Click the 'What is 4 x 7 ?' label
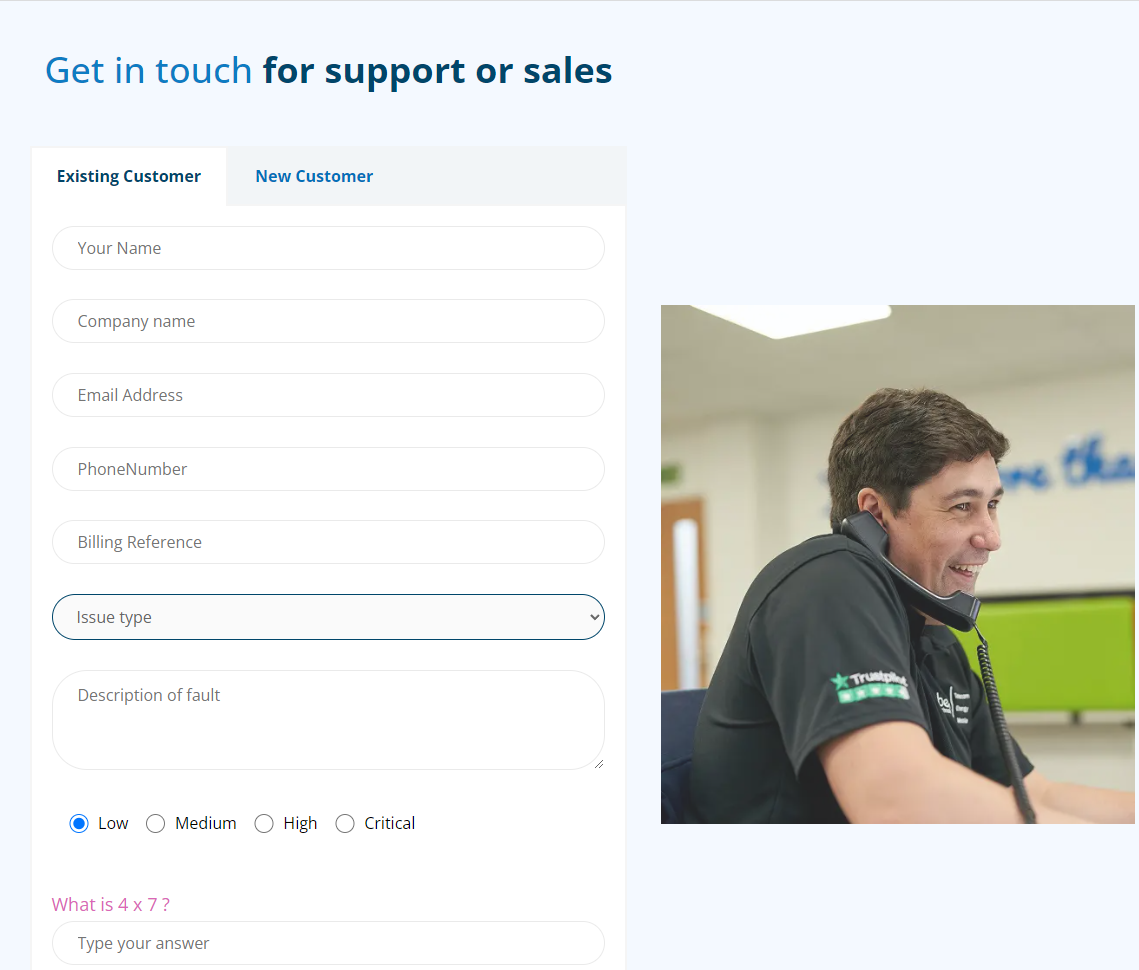Image resolution: width=1139 pixels, height=970 pixels. (x=110, y=905)
